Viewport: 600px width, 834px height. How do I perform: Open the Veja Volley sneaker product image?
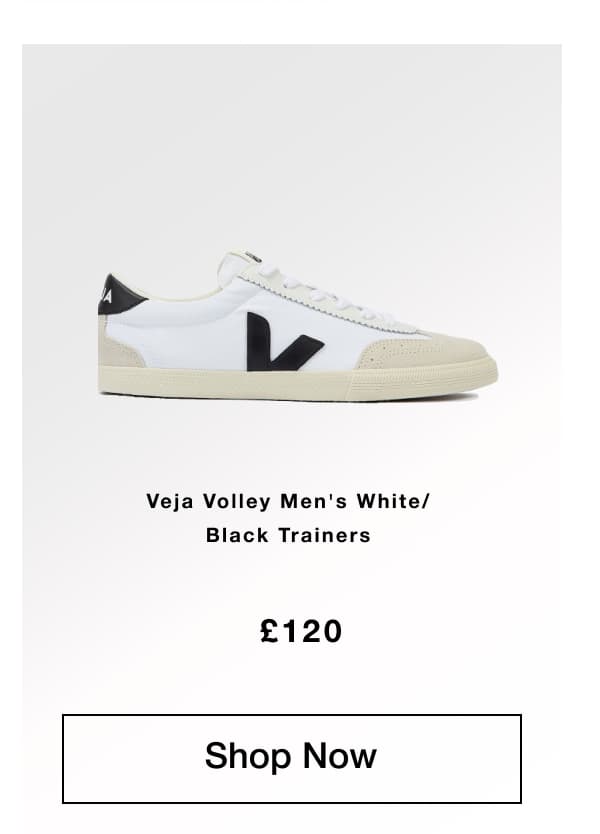click(298, 326)
